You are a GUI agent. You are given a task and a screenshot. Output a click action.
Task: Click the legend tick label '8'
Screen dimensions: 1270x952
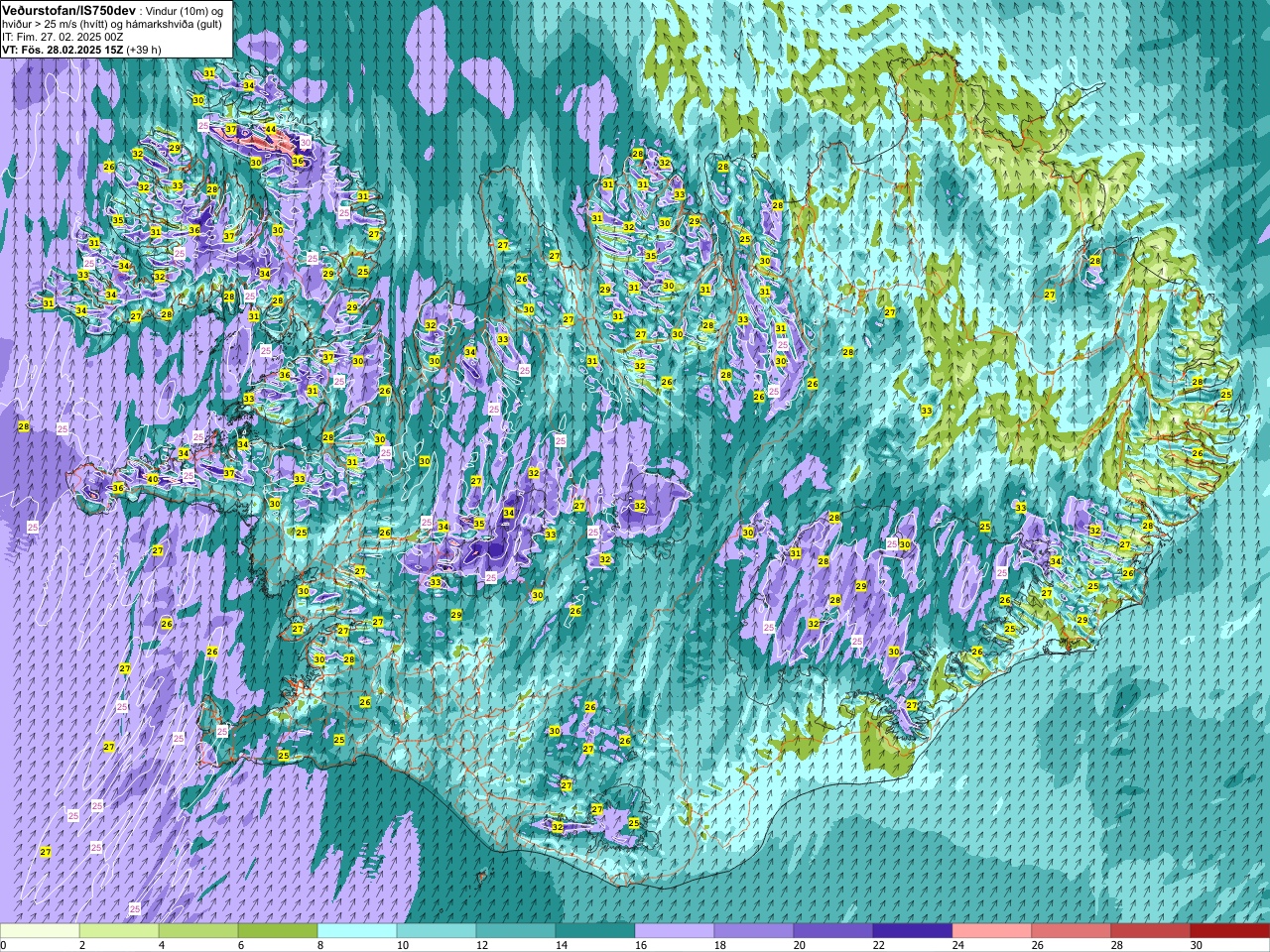(x=319, y=945)
